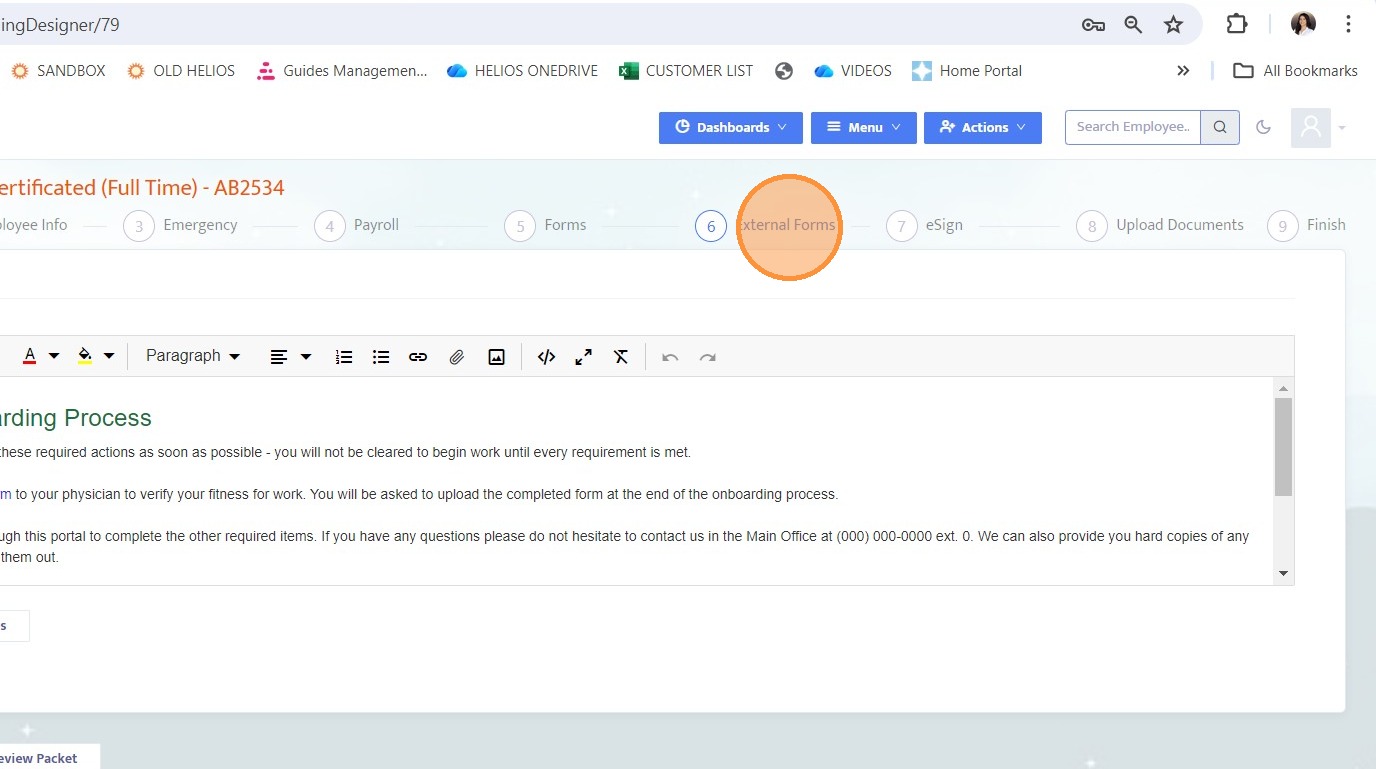Go to step 9 Finish

pyautogui.click(x=1306, y=225)
